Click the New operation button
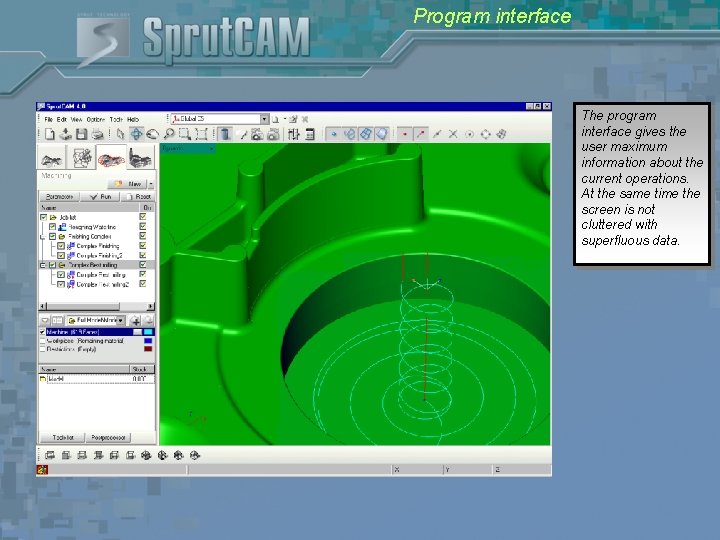The height and width of the screenshot is (540, 720). (x=127, y=184)
